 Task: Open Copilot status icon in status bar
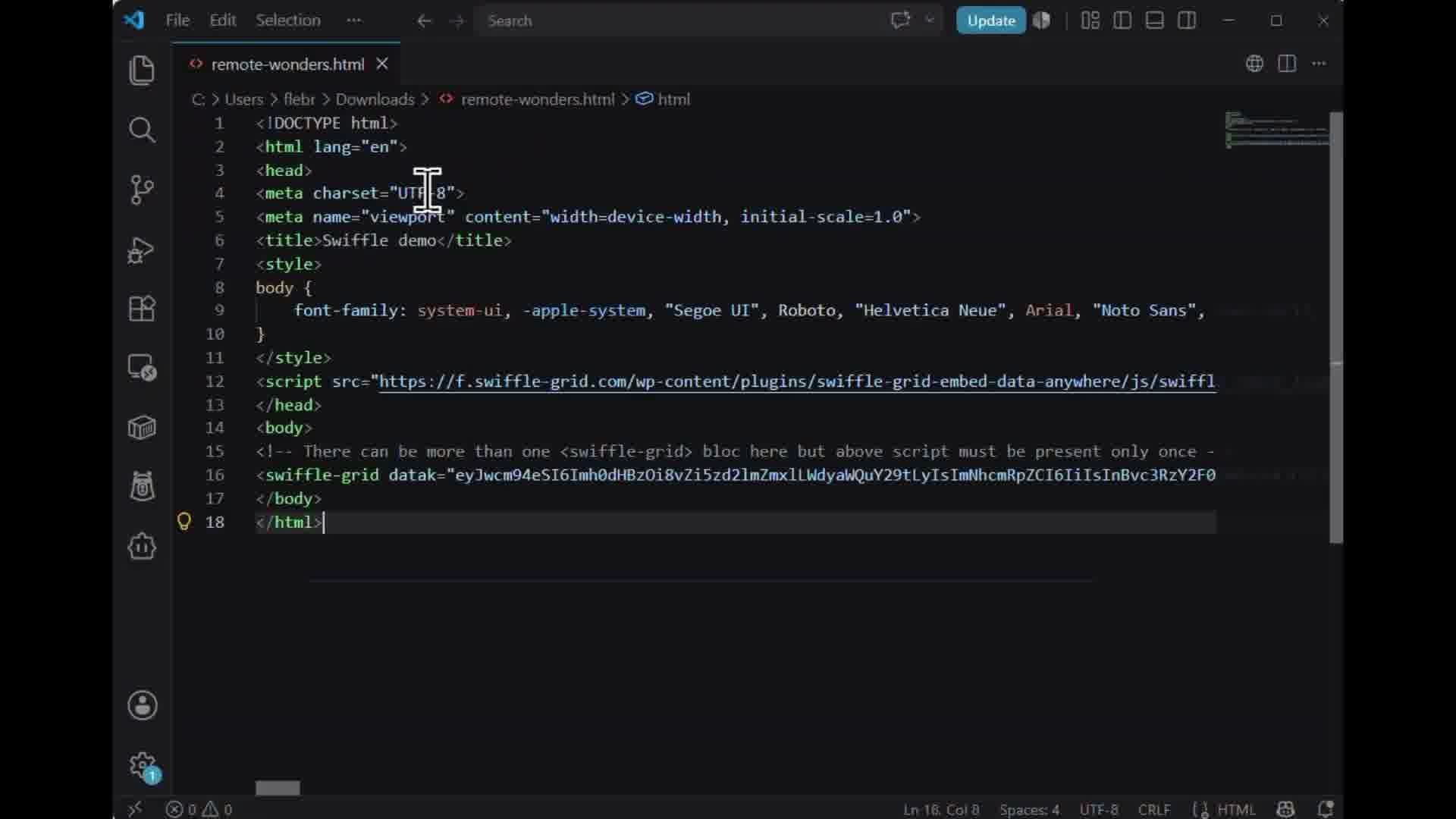coord(1285,809)
